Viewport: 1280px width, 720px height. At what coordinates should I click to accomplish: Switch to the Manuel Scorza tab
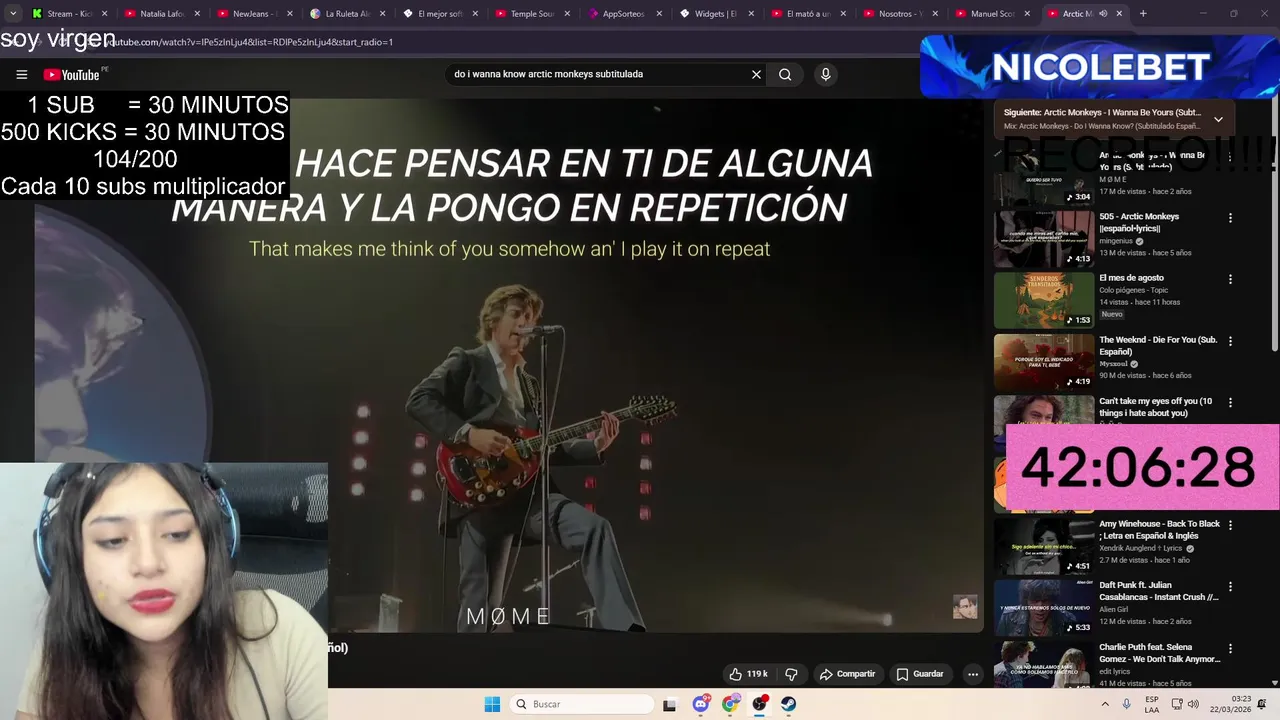pos(992,14)
